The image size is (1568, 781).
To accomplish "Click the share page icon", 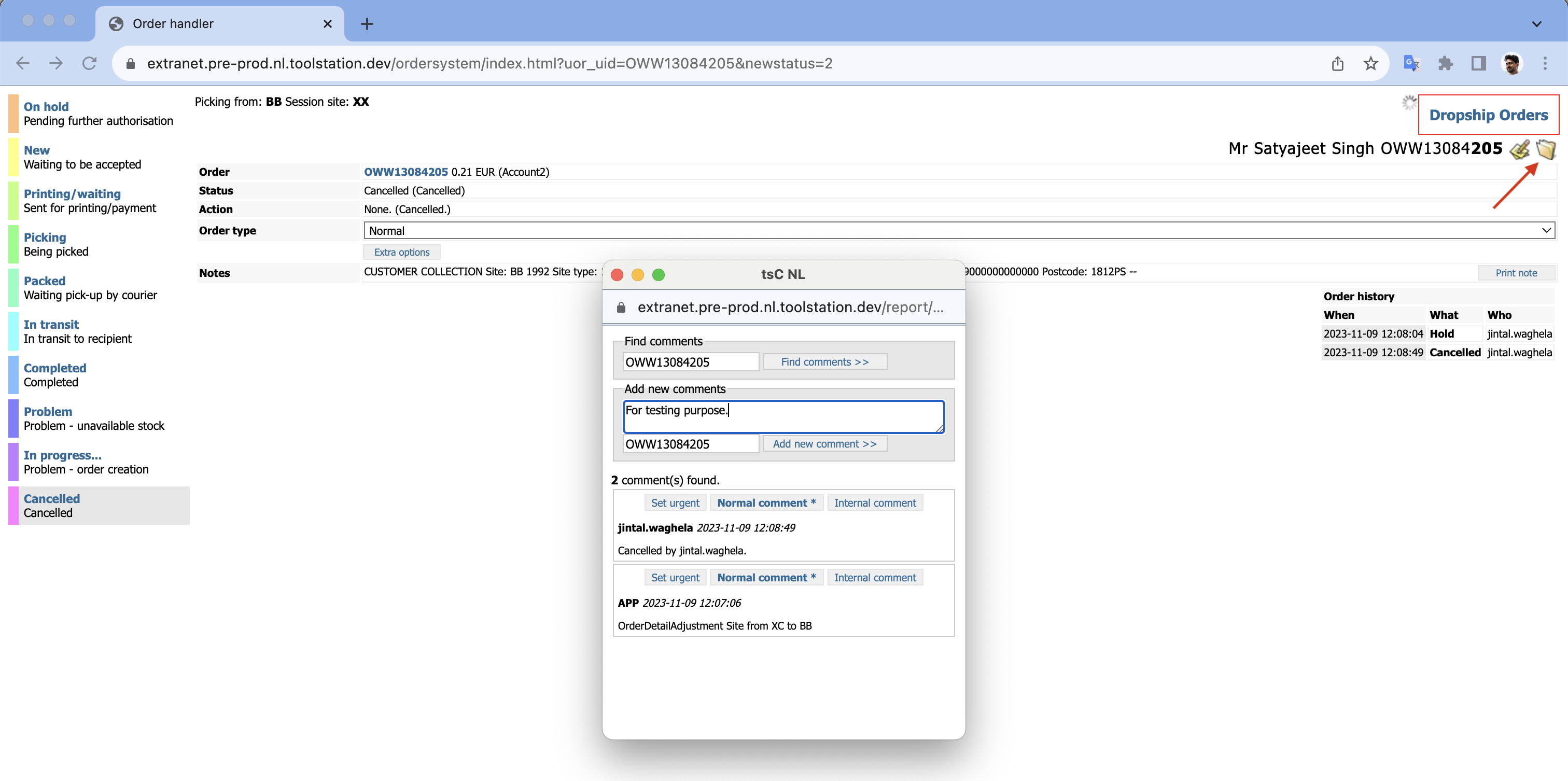I will click(x=1337, y=63).
